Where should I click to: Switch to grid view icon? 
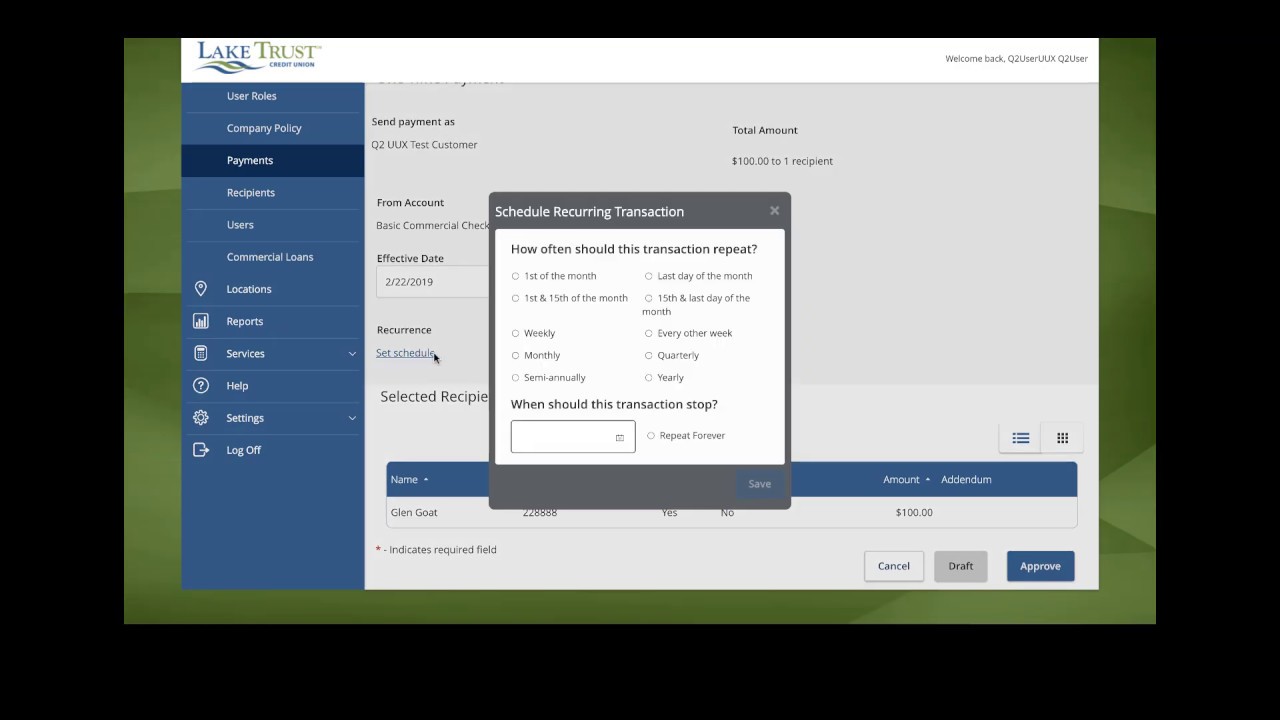[x=1063, y=438]
